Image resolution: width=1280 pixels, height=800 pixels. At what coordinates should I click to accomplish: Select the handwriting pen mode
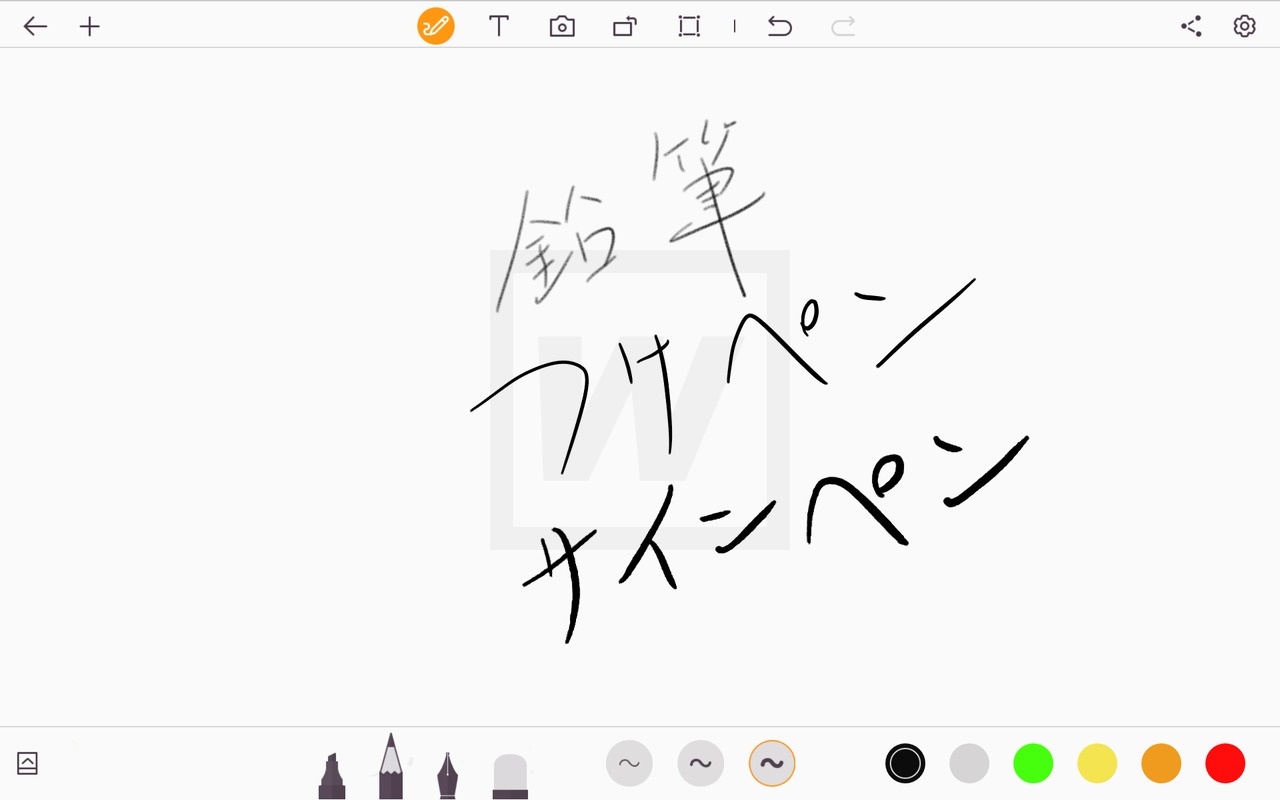click(x=436, y=26)
